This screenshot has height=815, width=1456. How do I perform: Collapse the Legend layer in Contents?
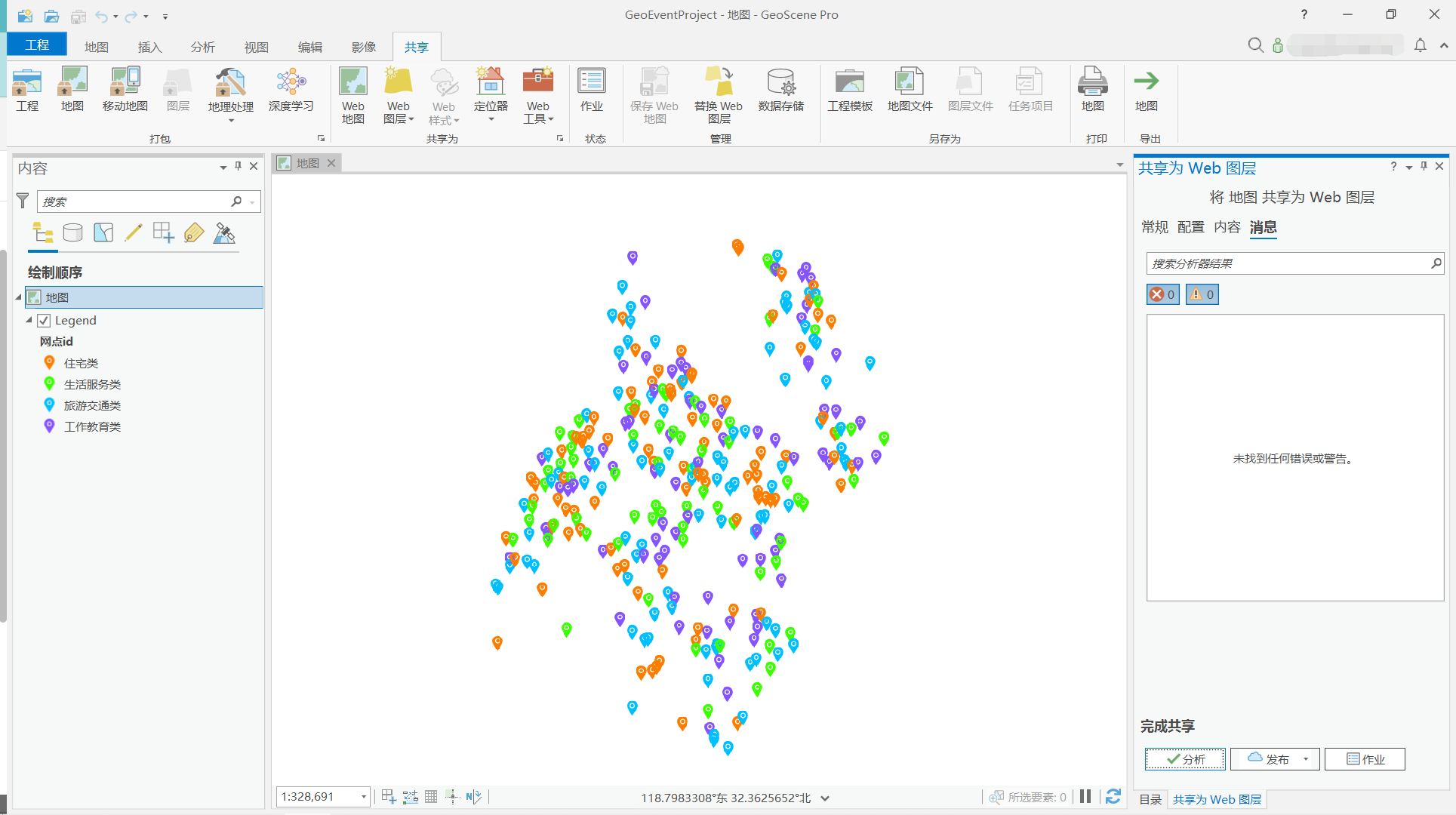28,320
